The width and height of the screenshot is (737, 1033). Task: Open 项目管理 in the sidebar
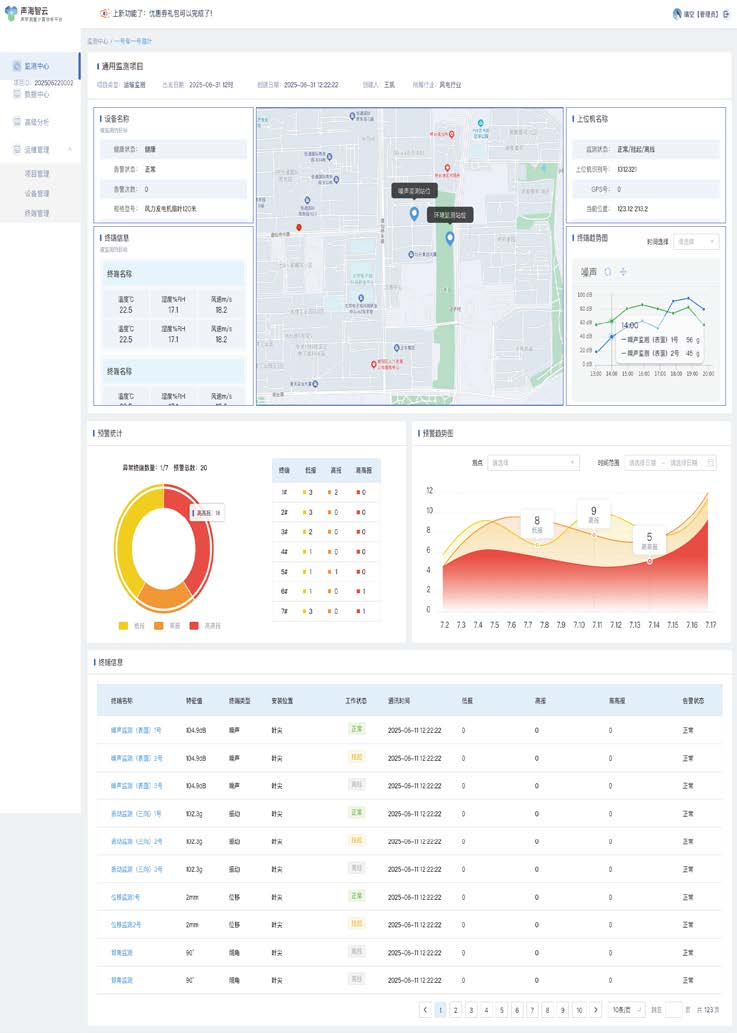37,174
